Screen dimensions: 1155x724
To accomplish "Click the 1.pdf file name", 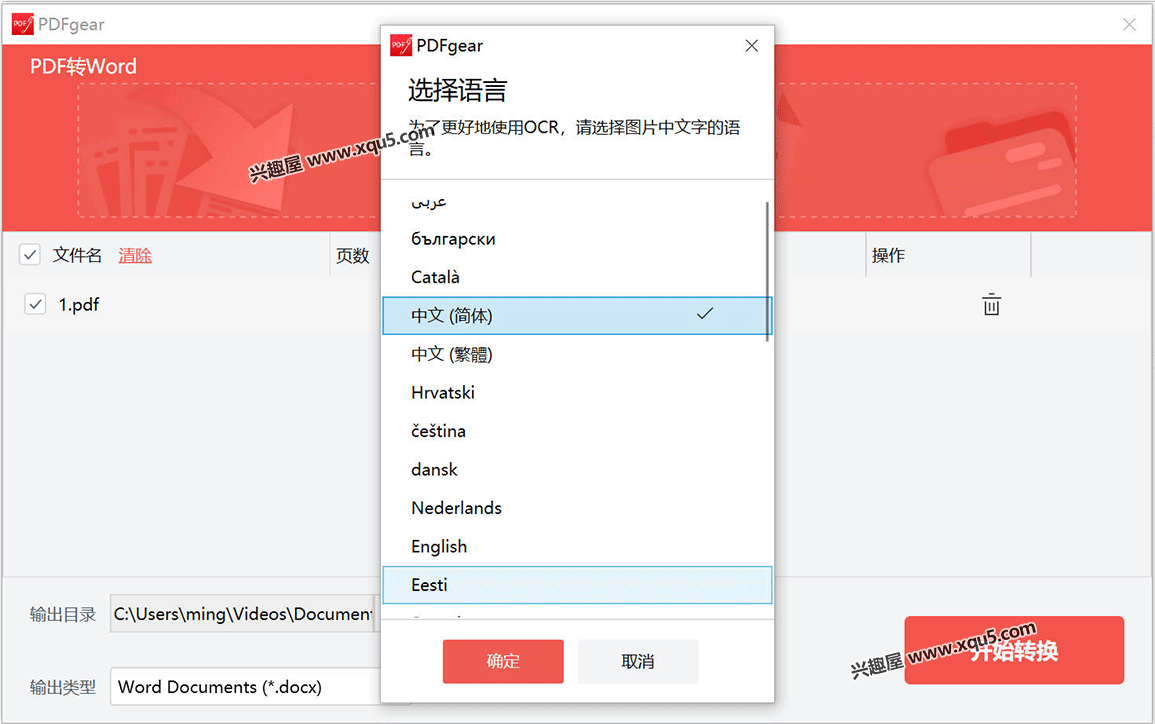I will pos(79,304).
